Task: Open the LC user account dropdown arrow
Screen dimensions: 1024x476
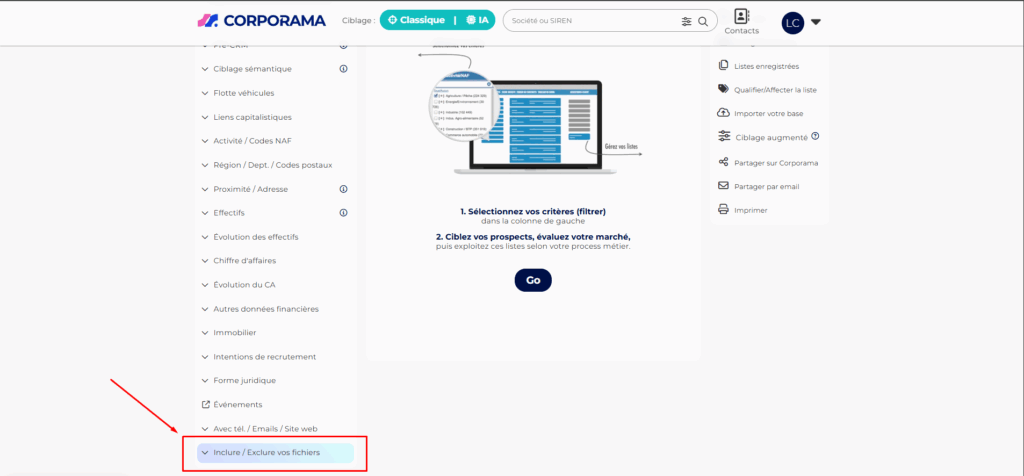Action: tap(816, 22)
